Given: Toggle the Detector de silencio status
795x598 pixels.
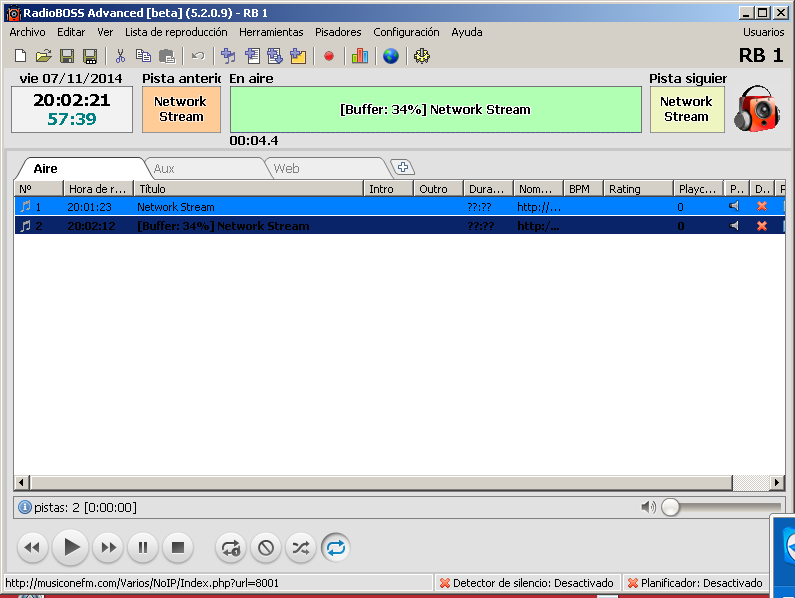Looking at the screenshot, I should pyautogui.click(x=527, y=583).
